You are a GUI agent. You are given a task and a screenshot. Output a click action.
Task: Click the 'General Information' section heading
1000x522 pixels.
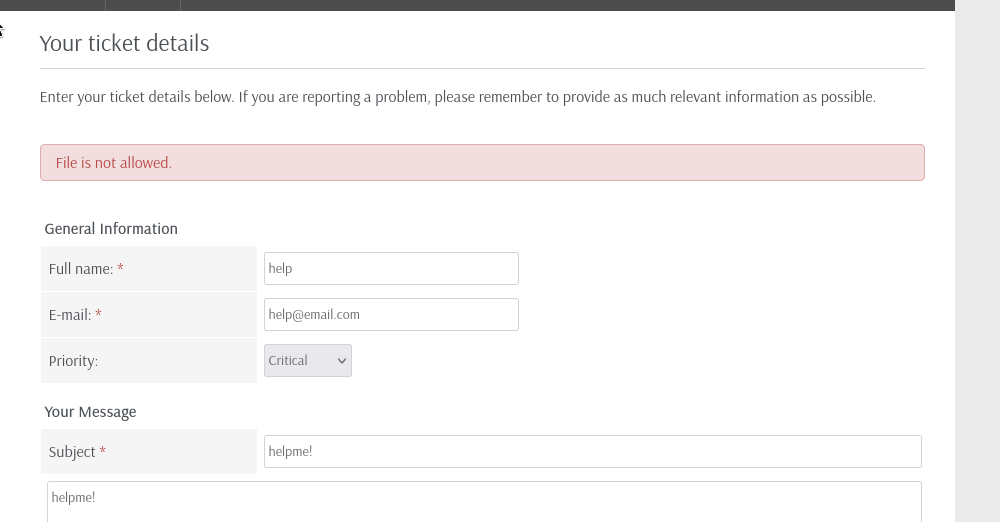[111, 229]
